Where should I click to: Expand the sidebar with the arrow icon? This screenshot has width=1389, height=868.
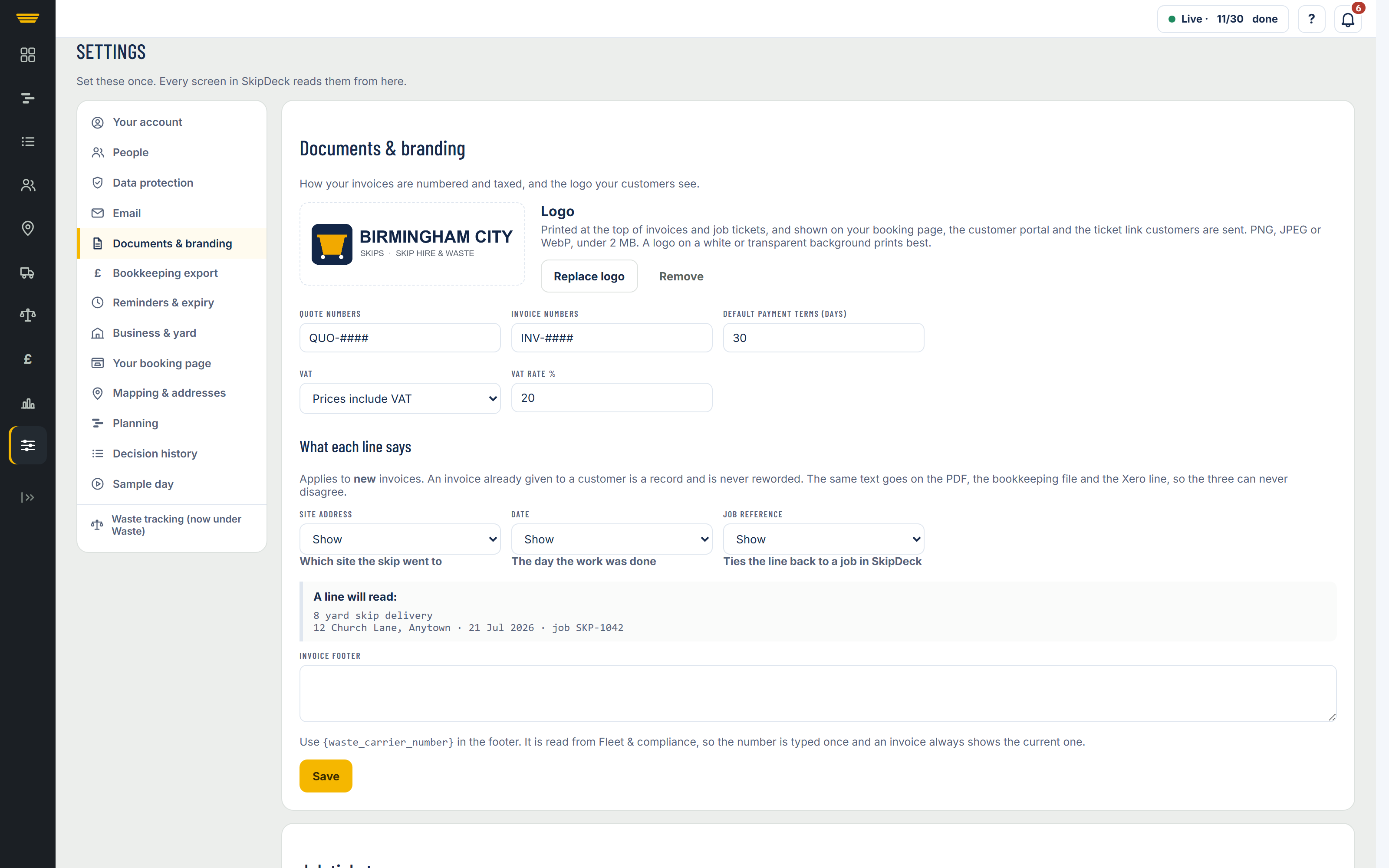tap(27, 497)
